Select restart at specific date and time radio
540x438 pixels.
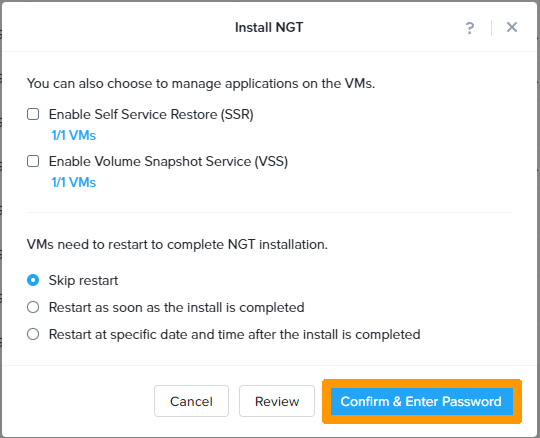(33, 334)
